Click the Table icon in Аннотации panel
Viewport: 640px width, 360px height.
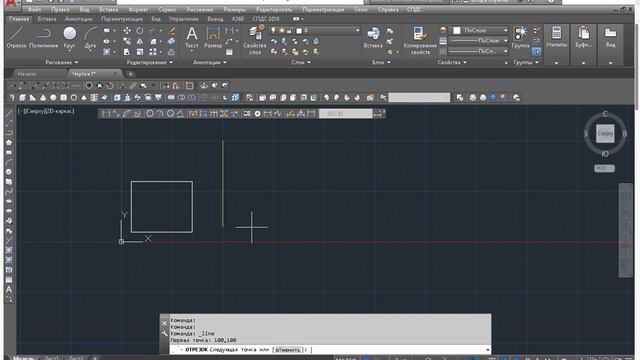click(229, 52)
